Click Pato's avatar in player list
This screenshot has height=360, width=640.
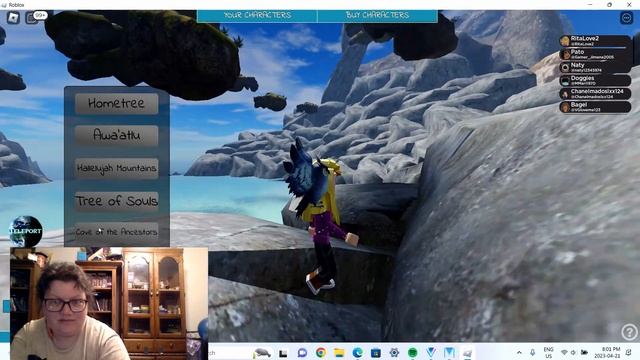565,54
